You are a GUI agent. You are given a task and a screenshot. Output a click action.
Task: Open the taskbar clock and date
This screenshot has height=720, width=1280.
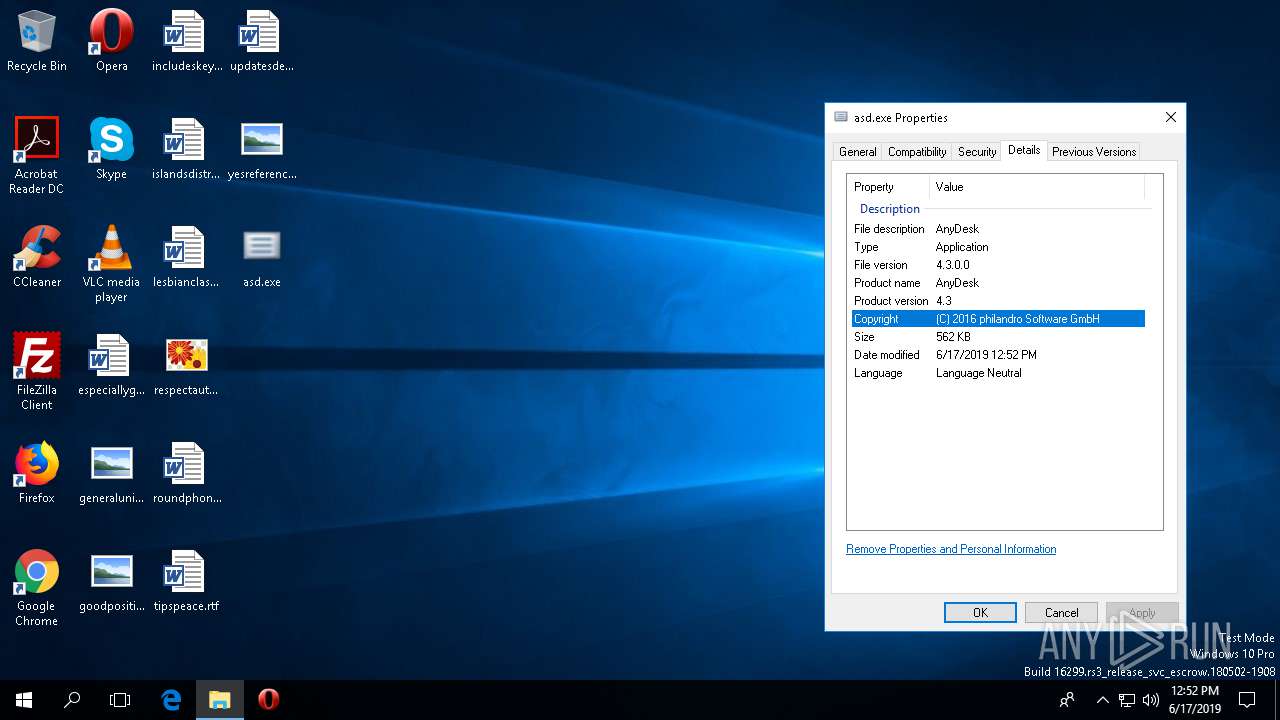1195,700
